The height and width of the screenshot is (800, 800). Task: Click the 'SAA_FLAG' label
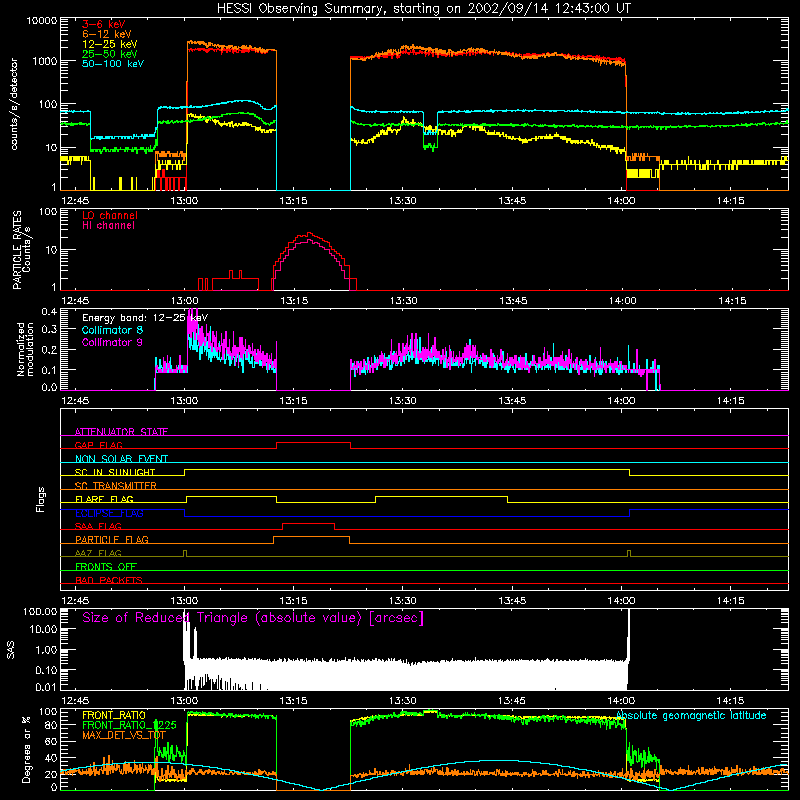(98, 526)
